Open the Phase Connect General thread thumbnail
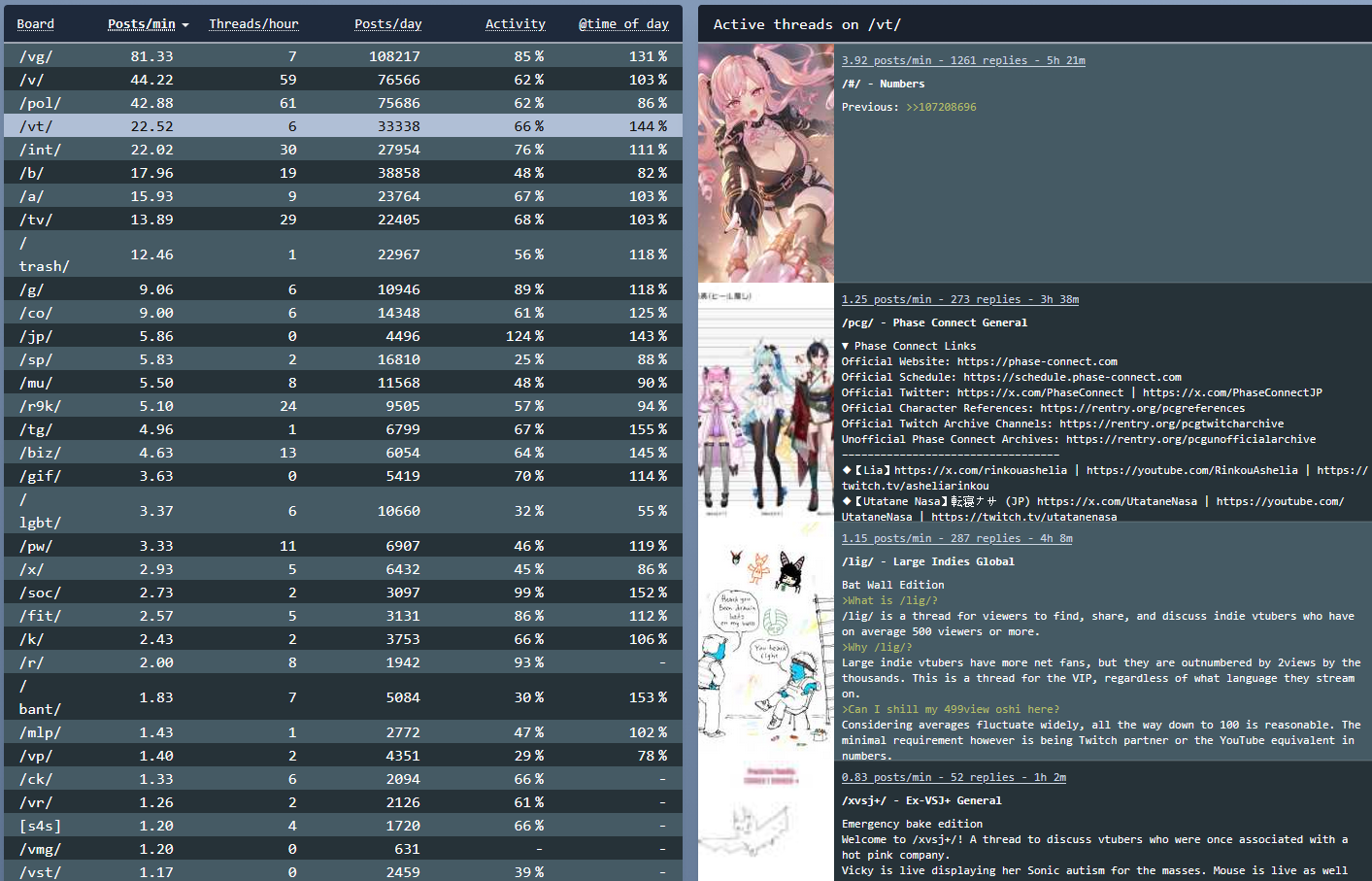This screenshot has width=1372, height=881. click(766, 402)
